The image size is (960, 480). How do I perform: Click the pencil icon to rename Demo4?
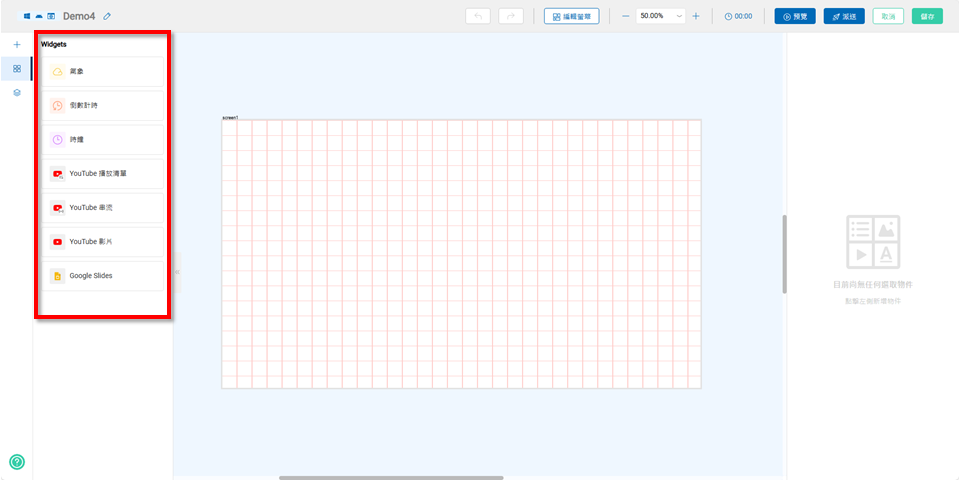107,16
